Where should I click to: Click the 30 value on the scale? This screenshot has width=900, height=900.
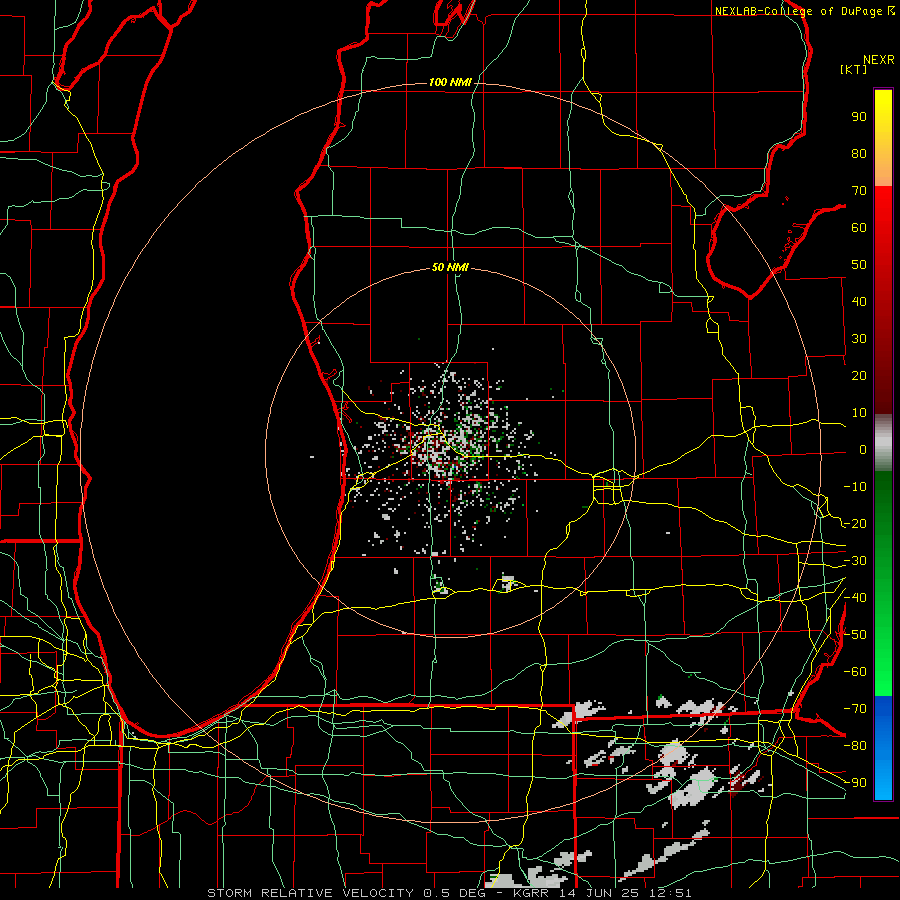[859, 339]
